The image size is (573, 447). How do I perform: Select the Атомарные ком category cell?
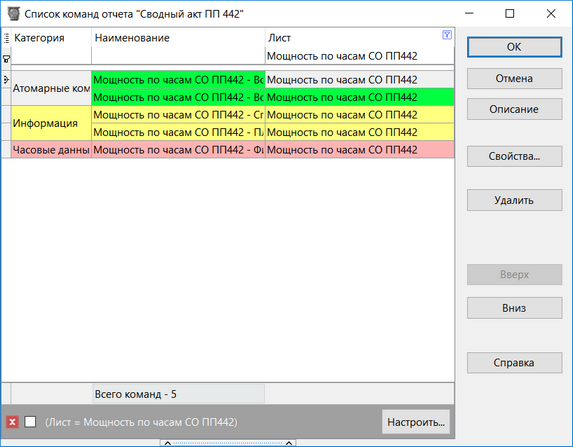tap(51, 88)
